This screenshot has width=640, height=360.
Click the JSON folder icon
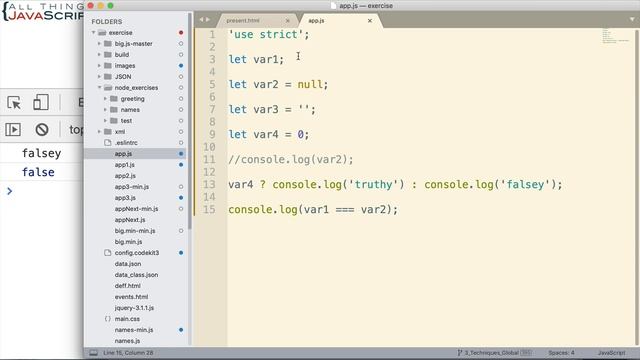click(x=108, y=76)
